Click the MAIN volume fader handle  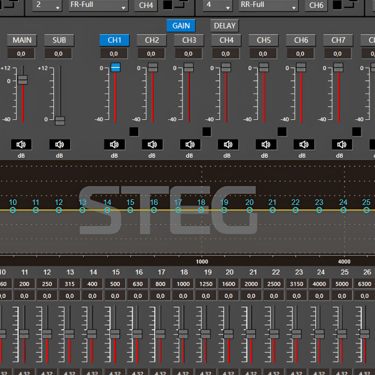(23, 80)
